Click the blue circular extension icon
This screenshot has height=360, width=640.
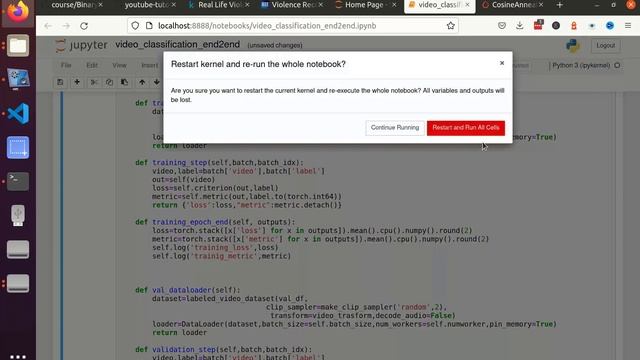pos(610,26)
